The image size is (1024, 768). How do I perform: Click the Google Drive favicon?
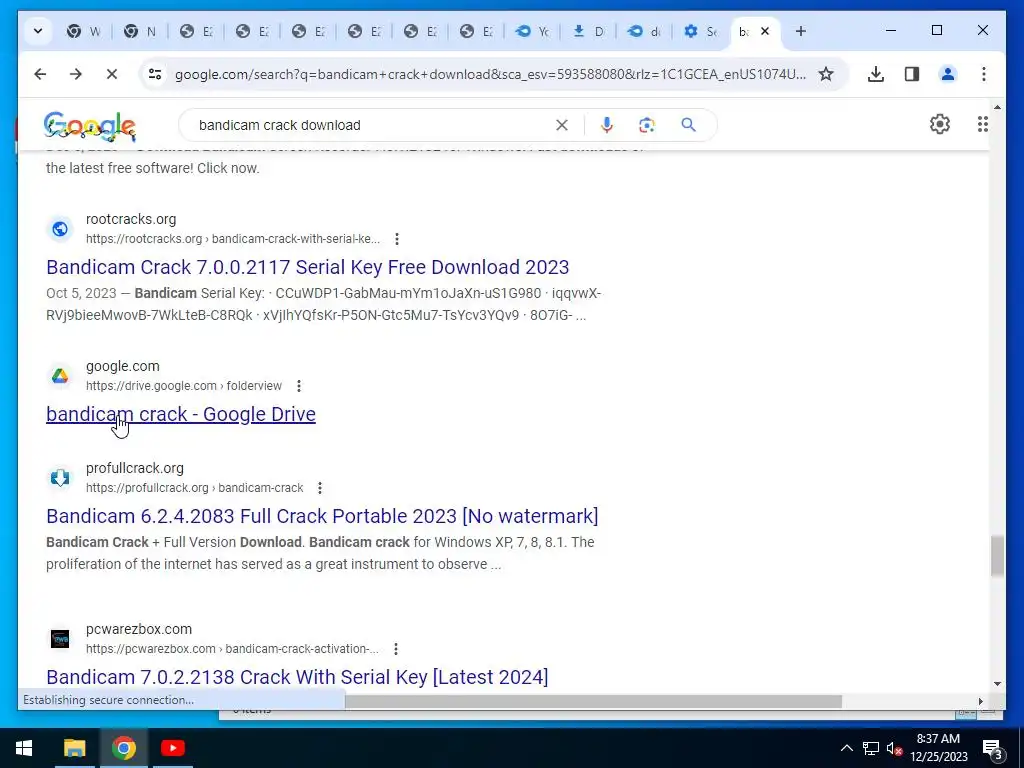click(x=60, y=376)
